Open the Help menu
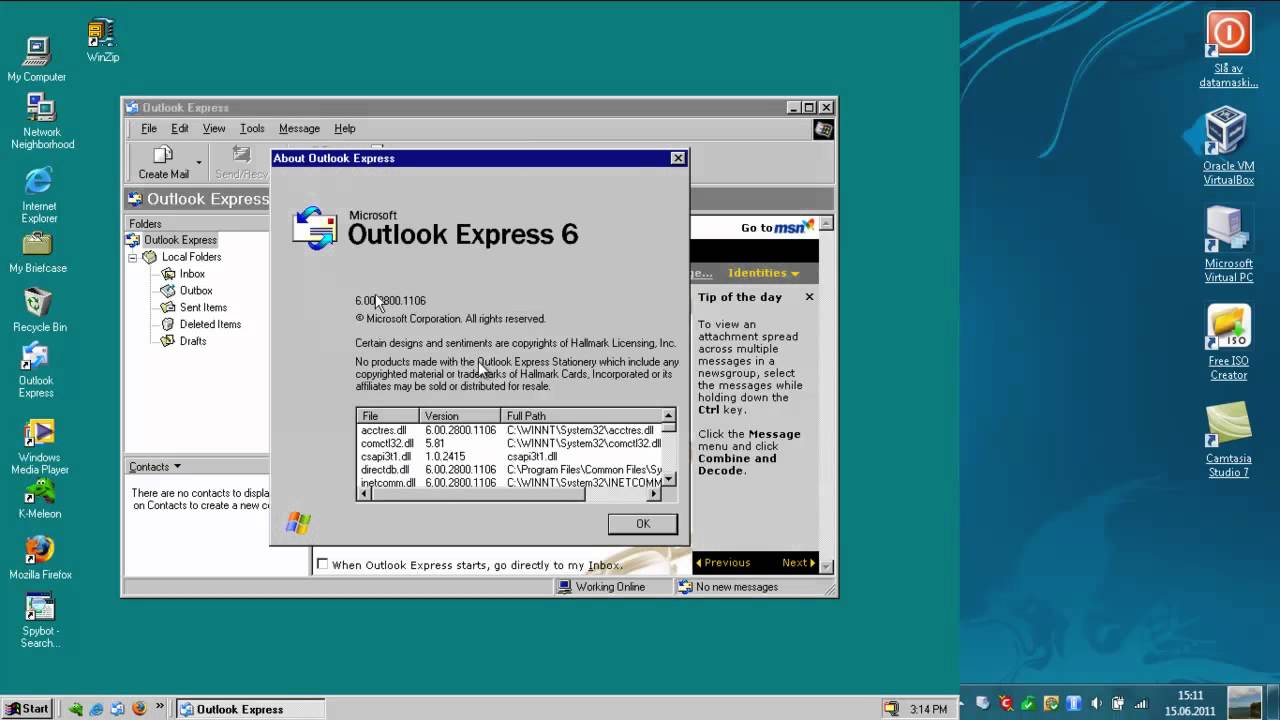 (x=345, y=129)
